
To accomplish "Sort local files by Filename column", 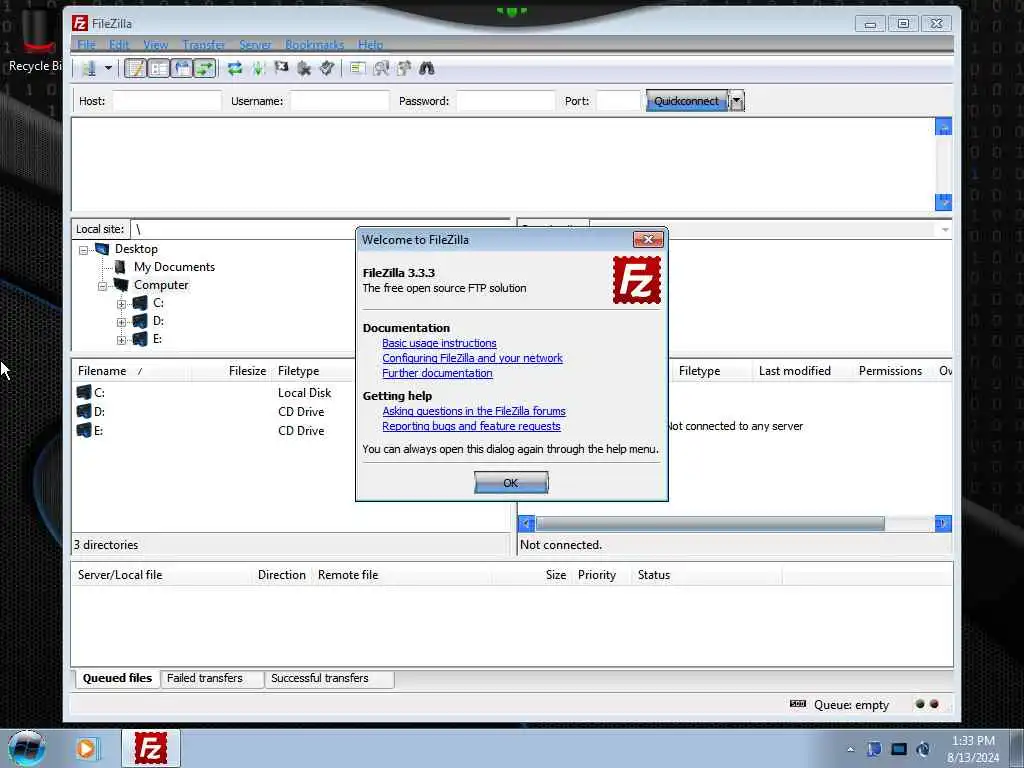I will click(131, 371).
